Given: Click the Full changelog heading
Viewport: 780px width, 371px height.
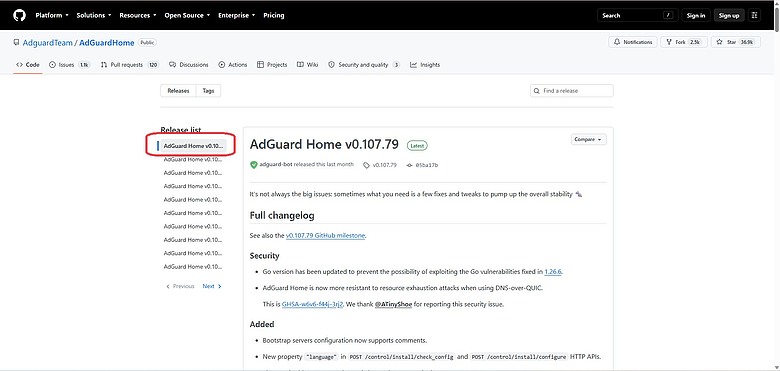Looking at the screenshot, I should [282, 216].
